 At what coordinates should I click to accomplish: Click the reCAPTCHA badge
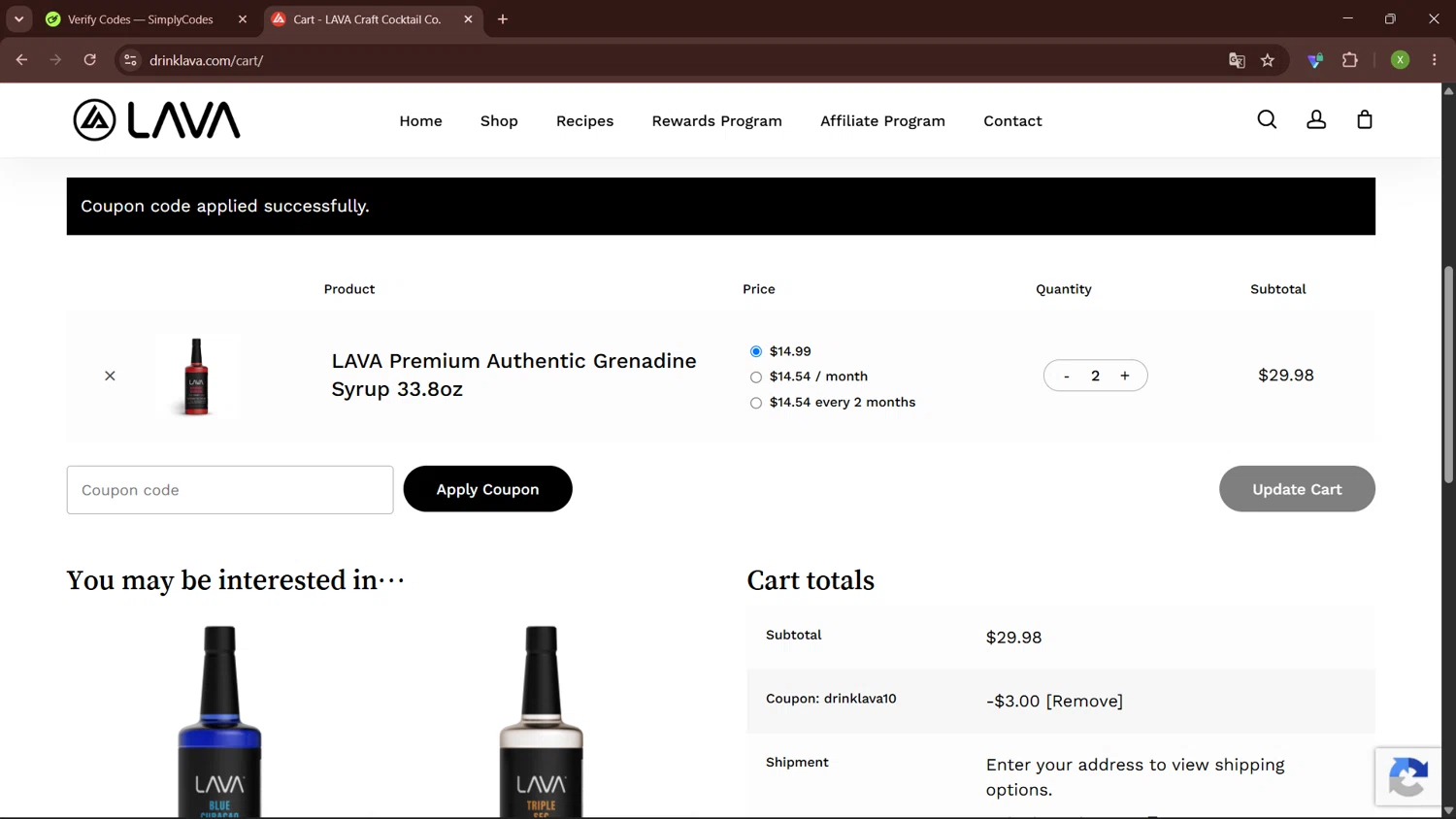point(1407,776)
